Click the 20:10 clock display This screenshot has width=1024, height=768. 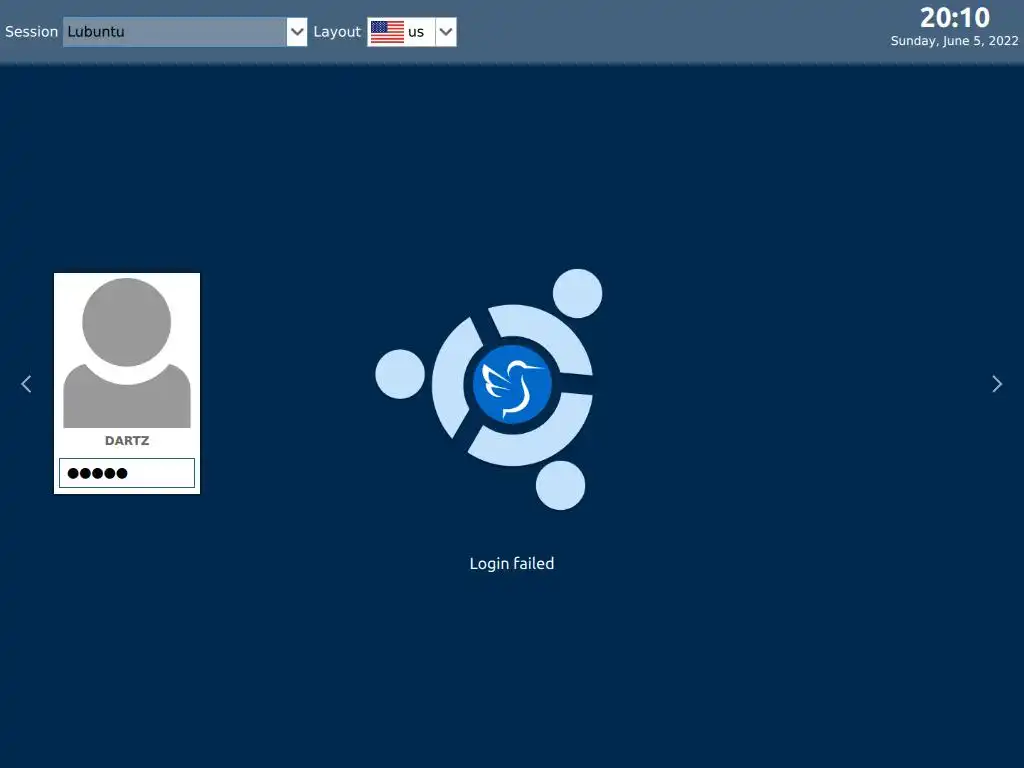point(955,18)
